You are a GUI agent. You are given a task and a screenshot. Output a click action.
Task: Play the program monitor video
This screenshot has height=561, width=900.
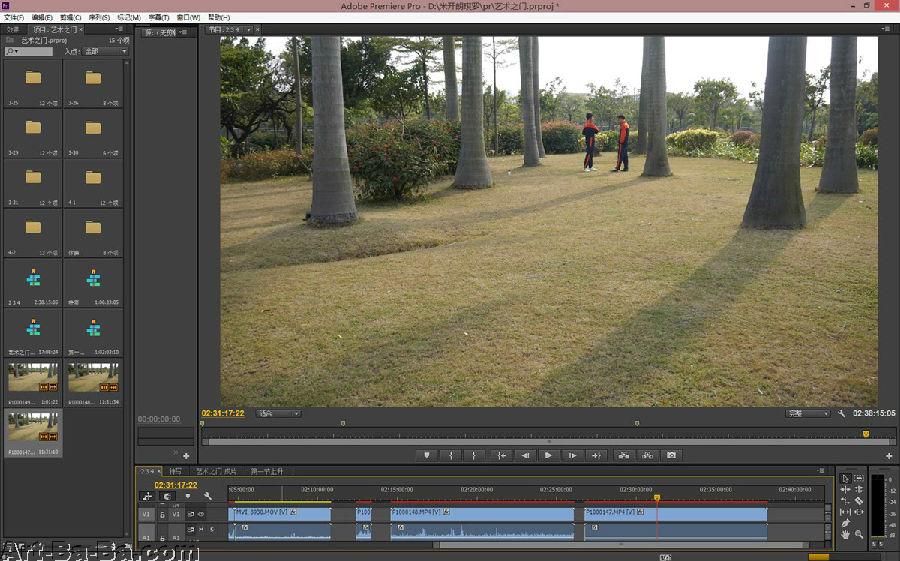548,455
